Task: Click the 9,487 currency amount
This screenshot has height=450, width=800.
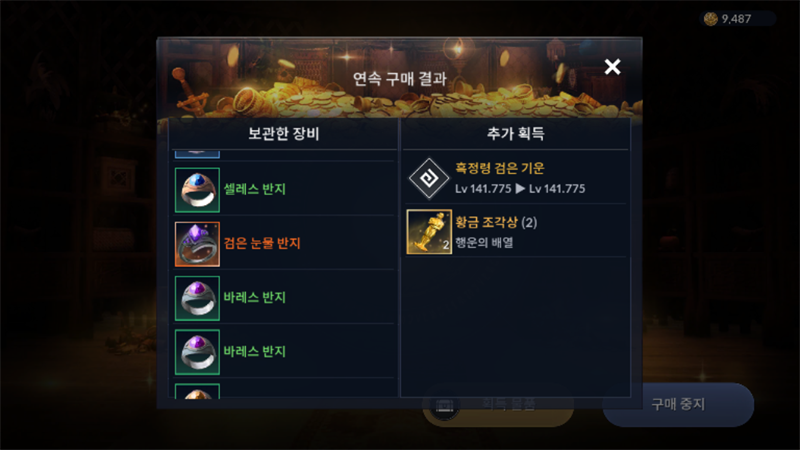Action: coord(736,19)
